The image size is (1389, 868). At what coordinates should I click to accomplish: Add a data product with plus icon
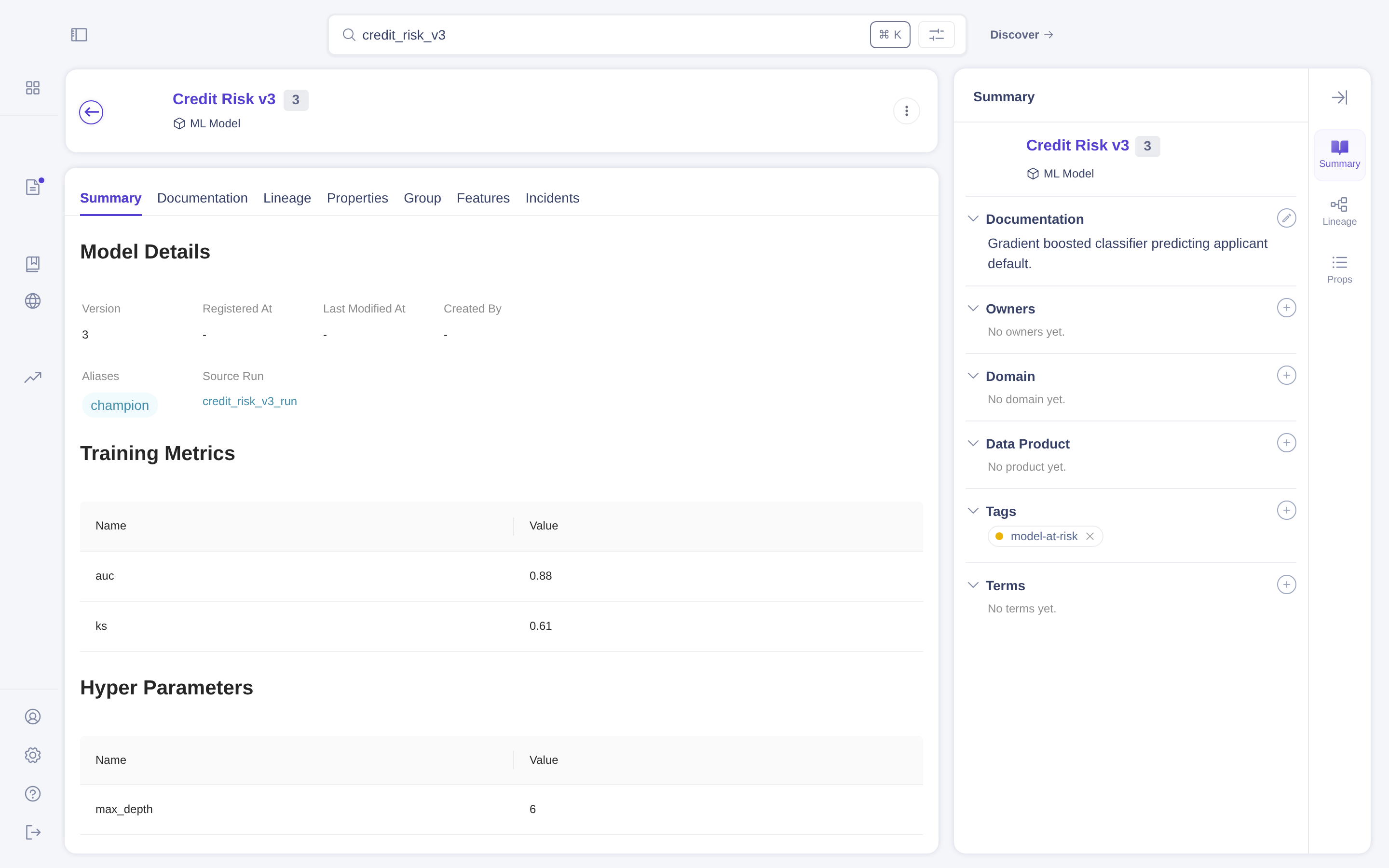[1286, 443]
